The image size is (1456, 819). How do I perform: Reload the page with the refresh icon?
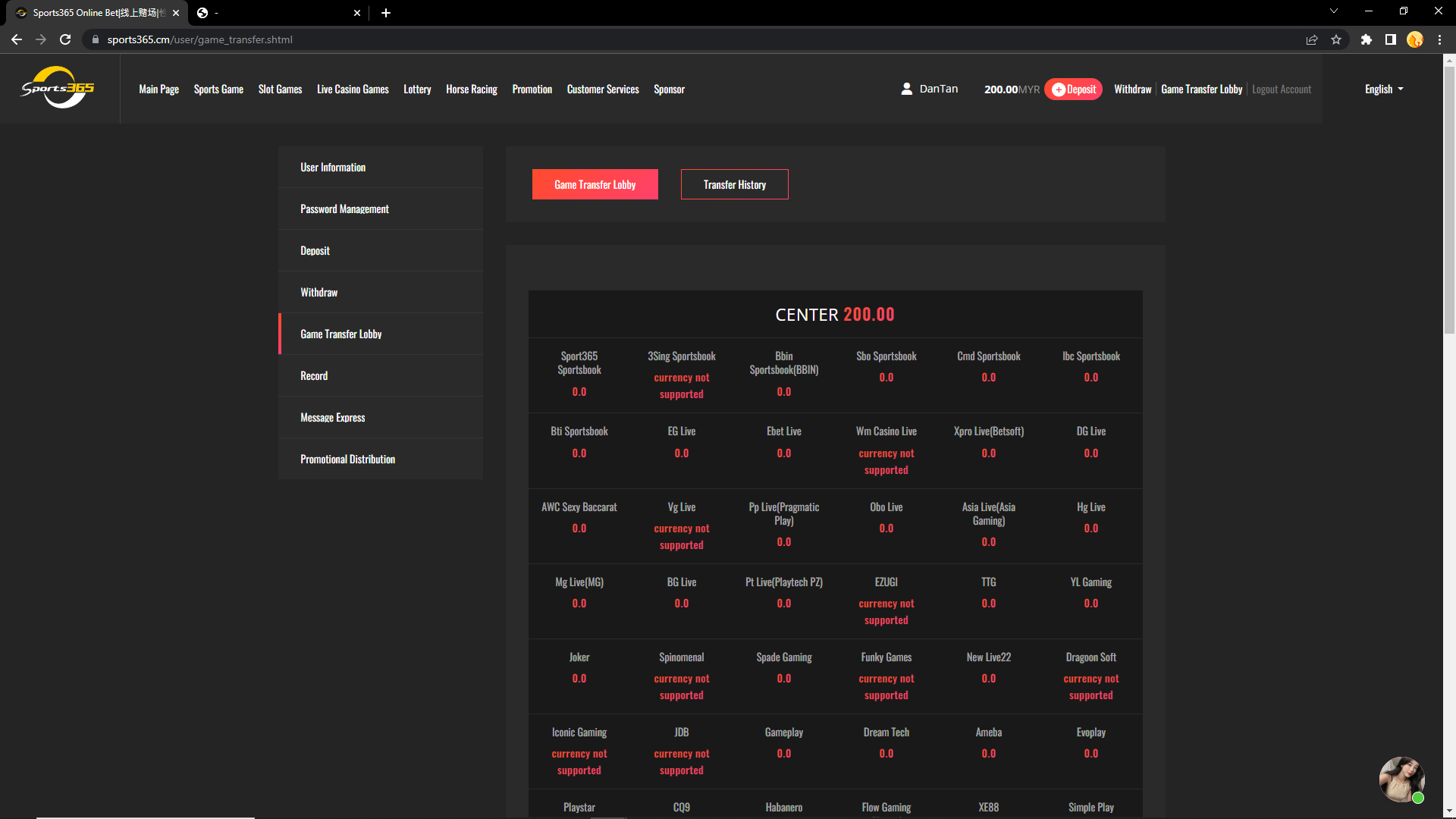[65, 39]
